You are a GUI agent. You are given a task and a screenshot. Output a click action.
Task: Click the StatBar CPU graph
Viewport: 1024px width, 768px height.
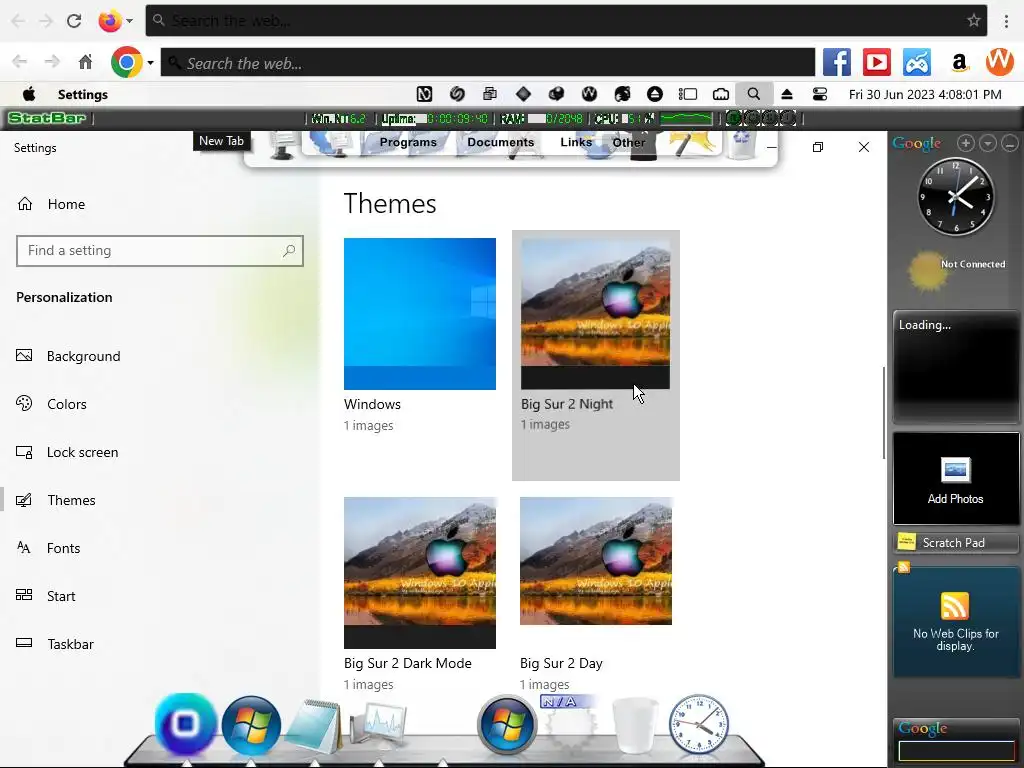click(686, 118)
